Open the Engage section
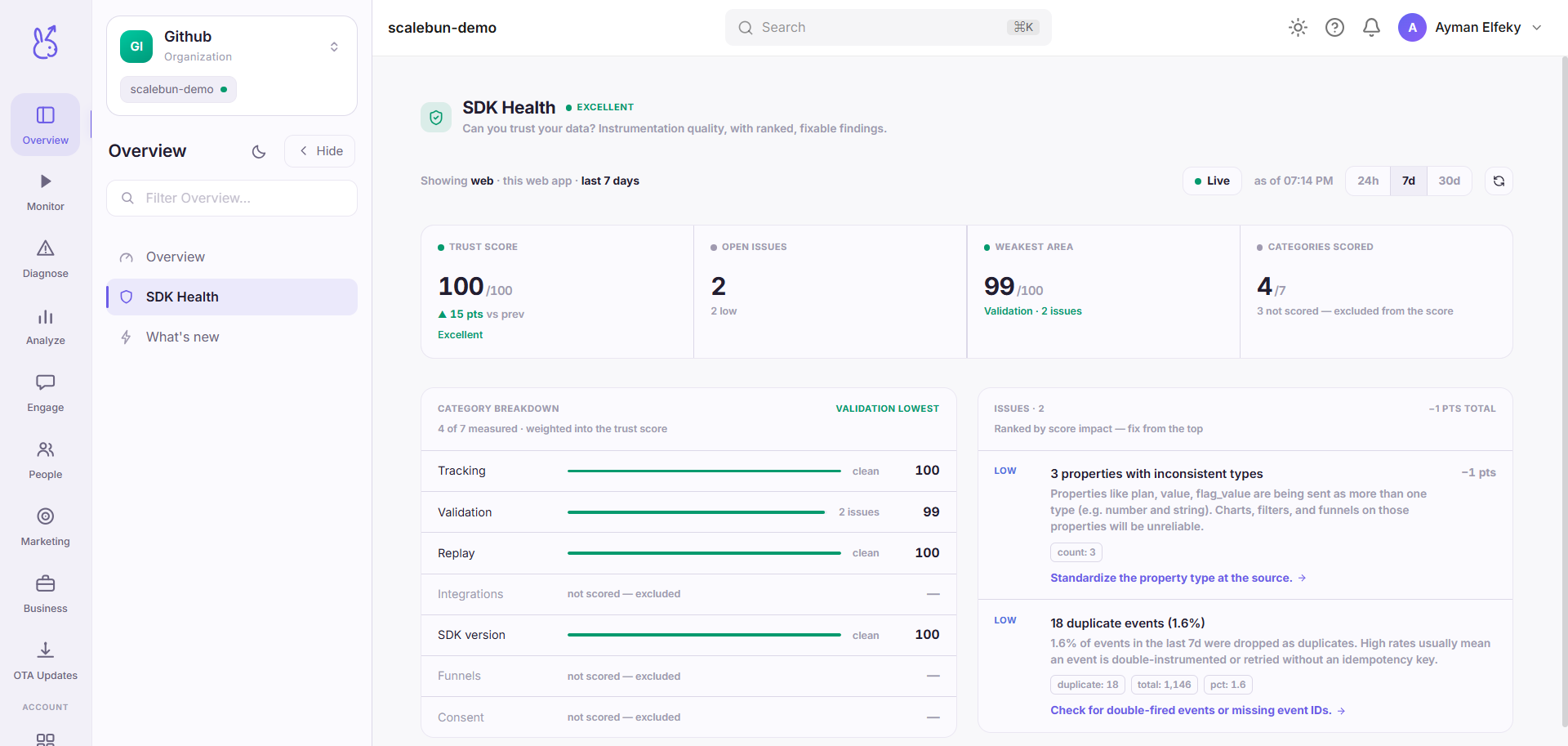The image size is (1568, 746). pyautogui.click(x=46, y=393)
